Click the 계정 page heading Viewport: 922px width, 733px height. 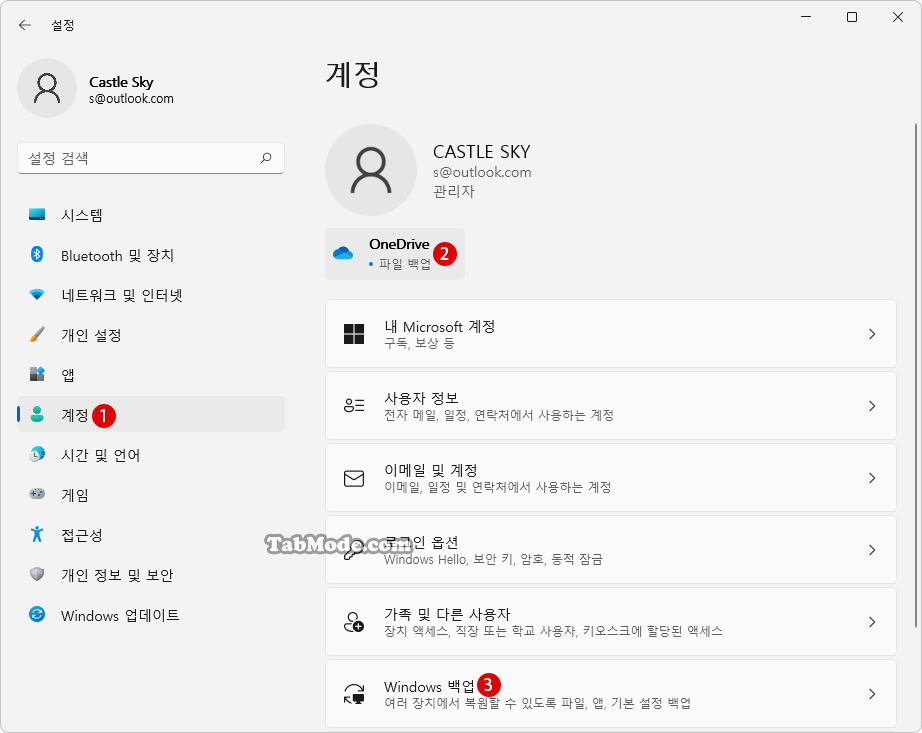pyautogui.click(x=353, y=75)
